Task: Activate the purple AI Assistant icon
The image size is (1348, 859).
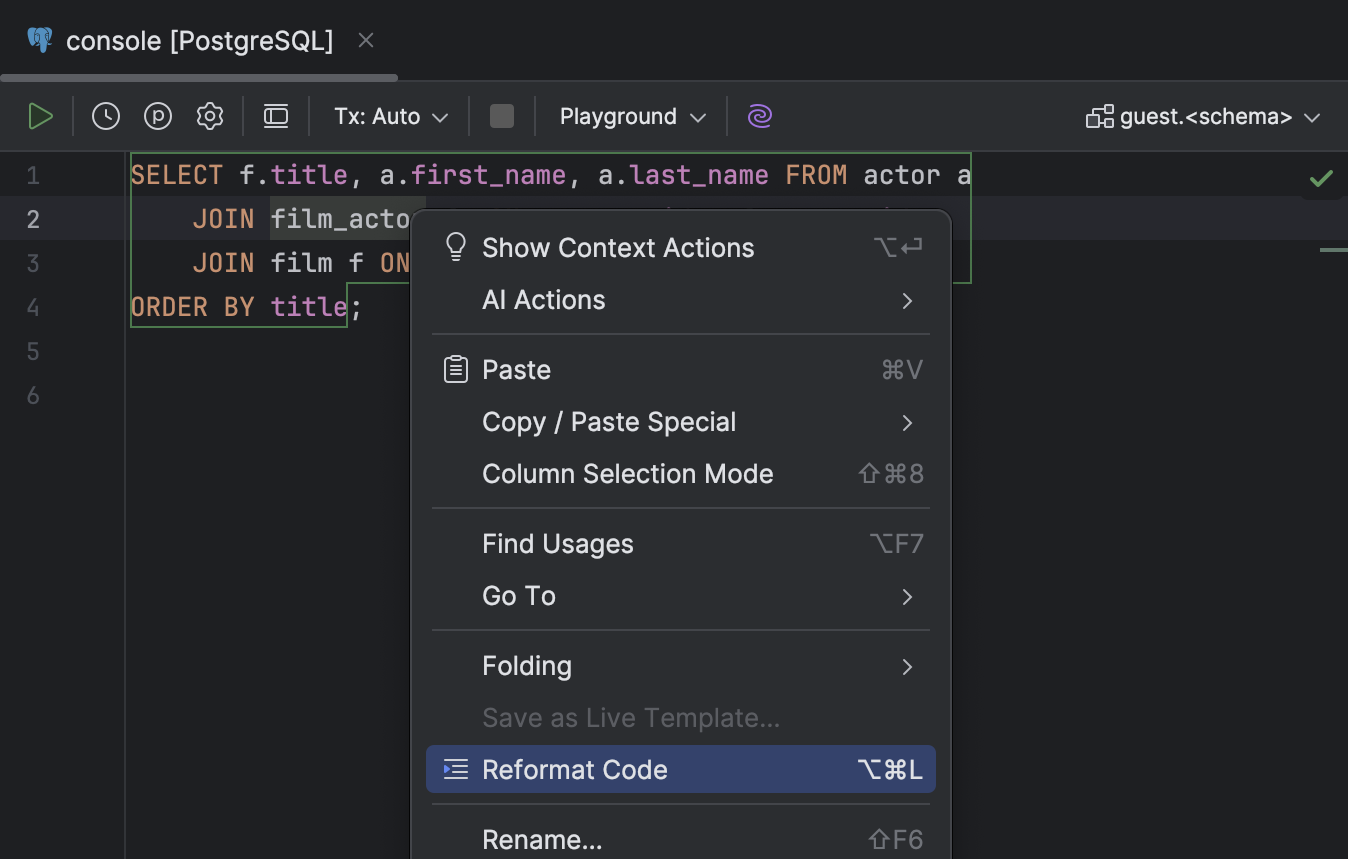Action: tap(759, 115)
